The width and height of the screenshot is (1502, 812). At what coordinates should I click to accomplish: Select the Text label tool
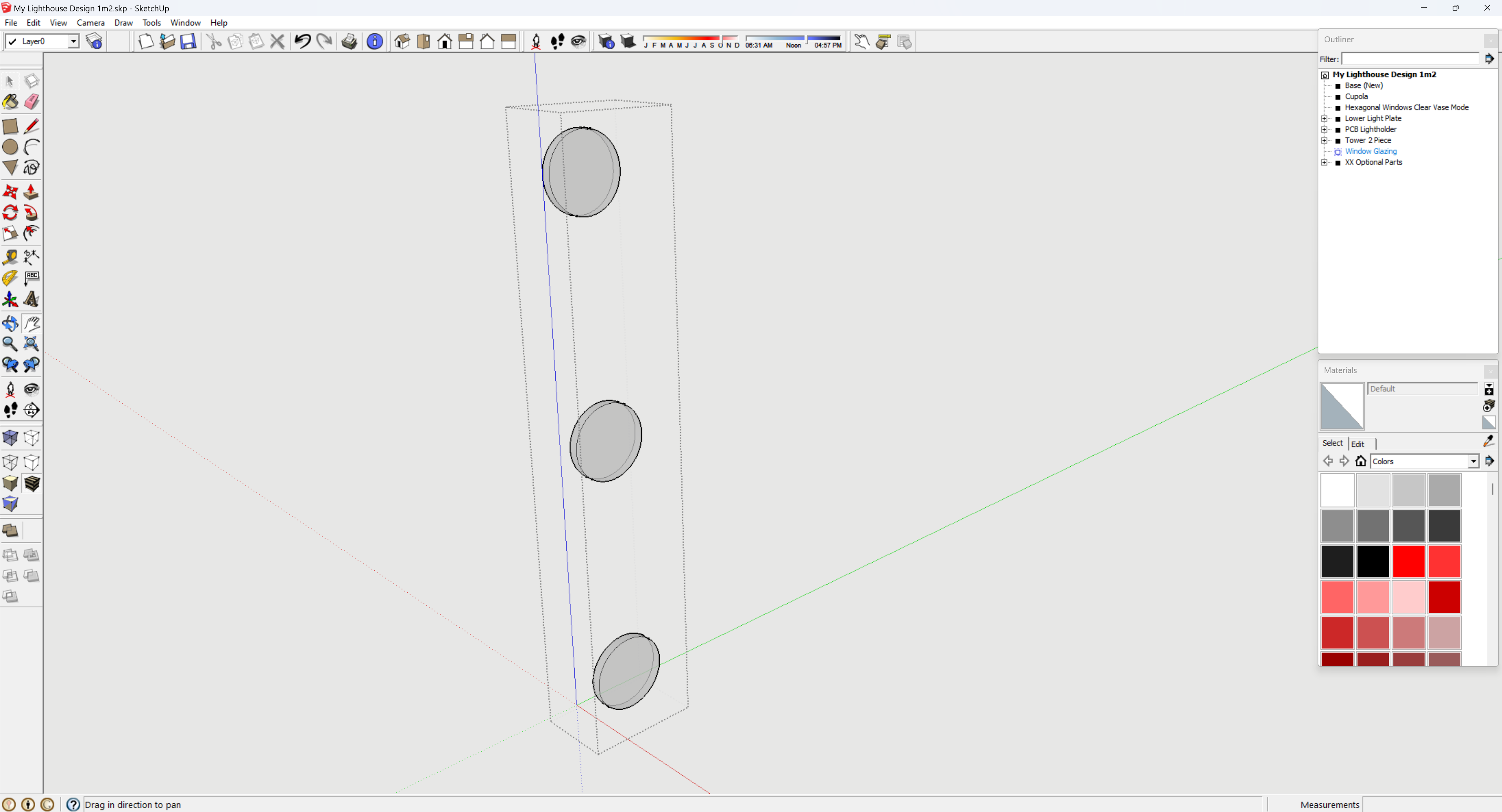31,279
